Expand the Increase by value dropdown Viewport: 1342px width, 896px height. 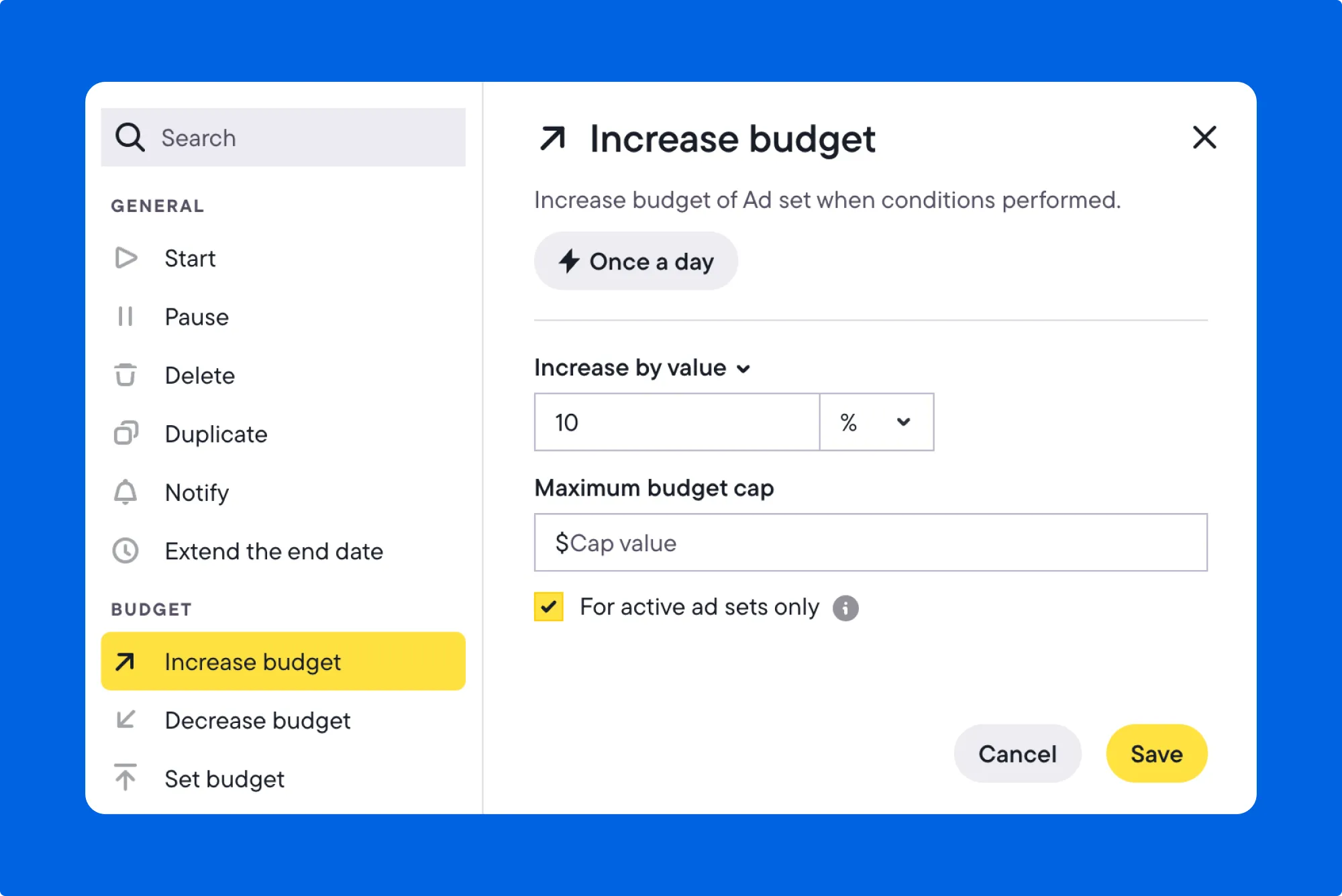pos(642,368)
